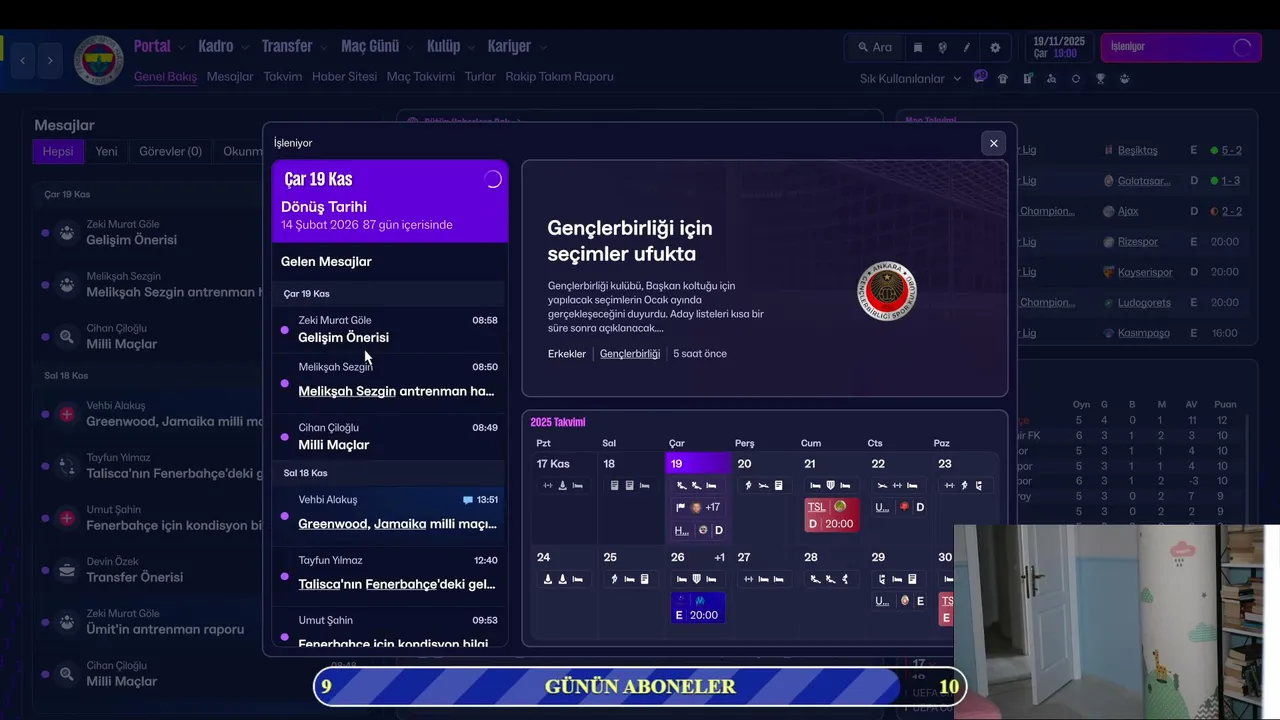Click the Ara search box

[875, 47]
